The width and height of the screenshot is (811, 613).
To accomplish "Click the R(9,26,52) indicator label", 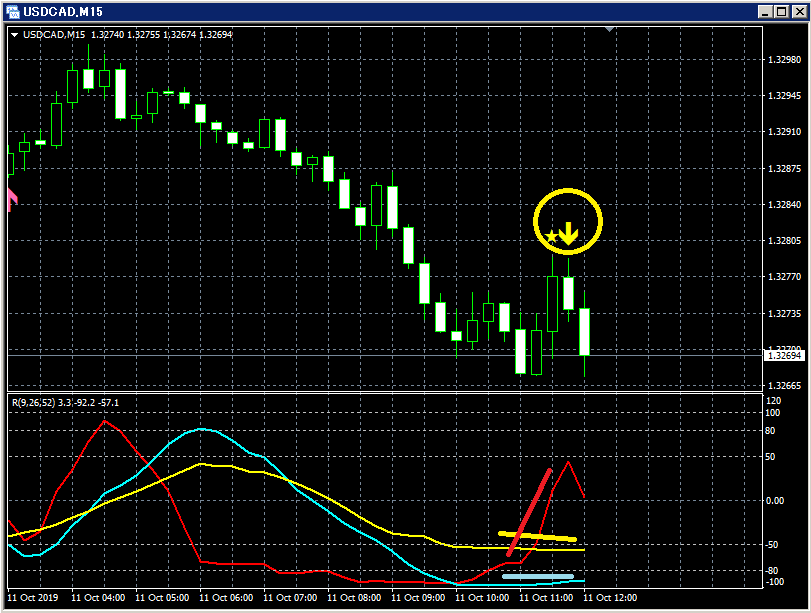I will click(33, 402).
